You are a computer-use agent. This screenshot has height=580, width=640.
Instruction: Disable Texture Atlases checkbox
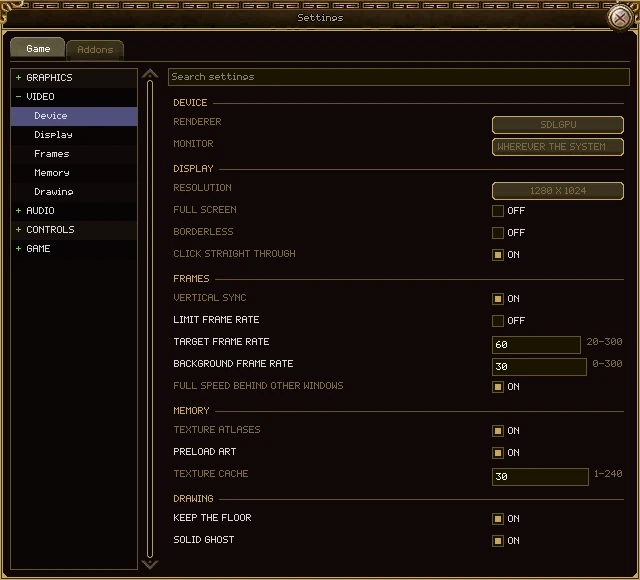coord(498,431)
